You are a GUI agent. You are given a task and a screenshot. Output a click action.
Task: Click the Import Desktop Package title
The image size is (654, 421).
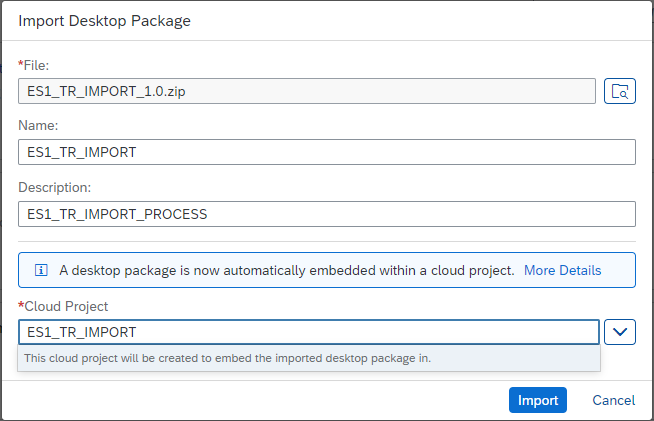click(104, 21)
